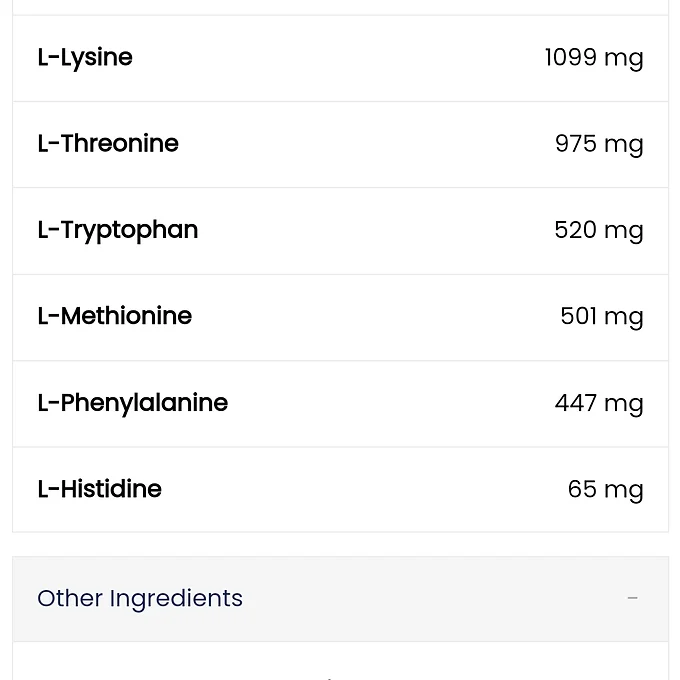The image size is (680, 680).
Task: Select the L-Tryptophan ingredient name
Action: coord(118,230)
